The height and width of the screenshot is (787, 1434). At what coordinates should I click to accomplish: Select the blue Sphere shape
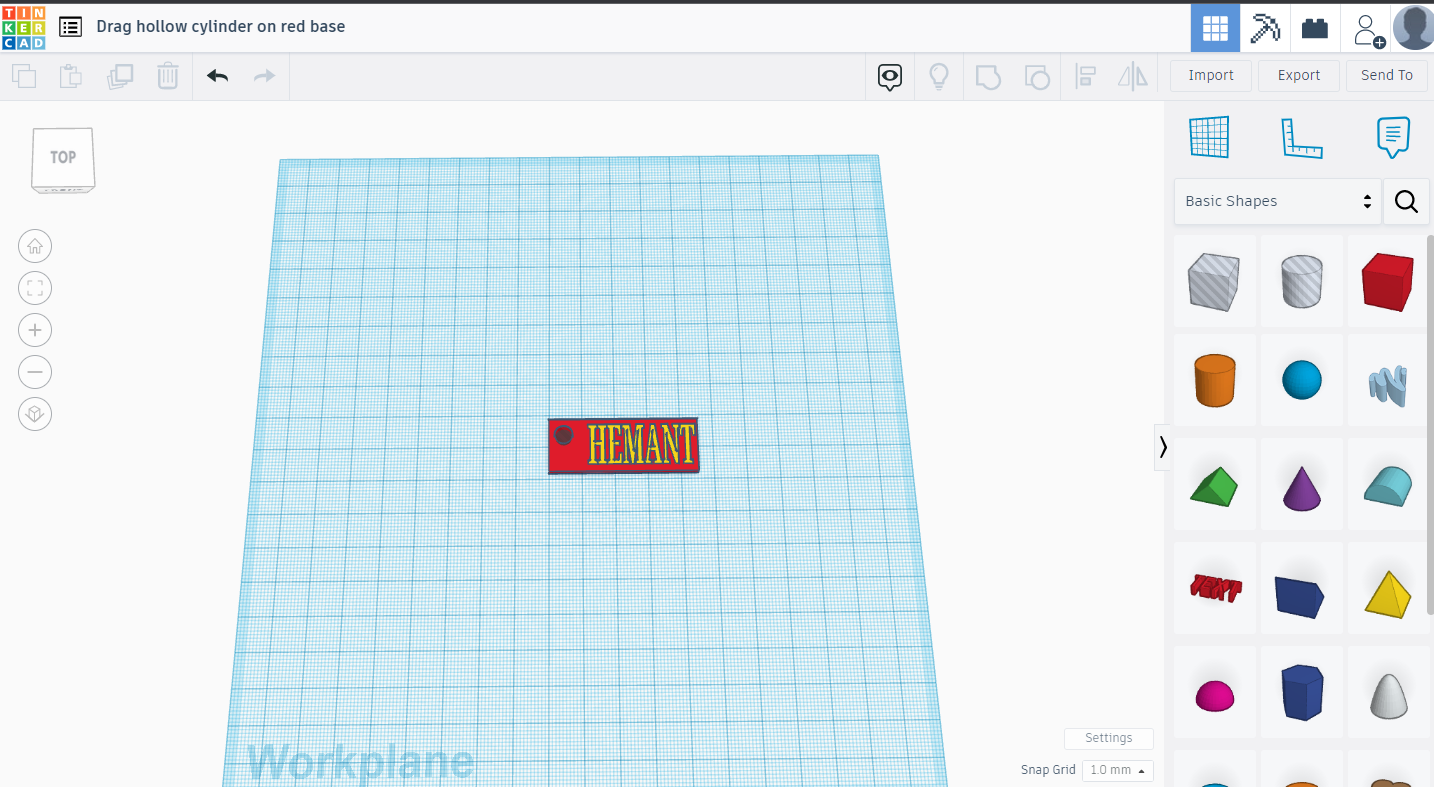click(1302, 380)
